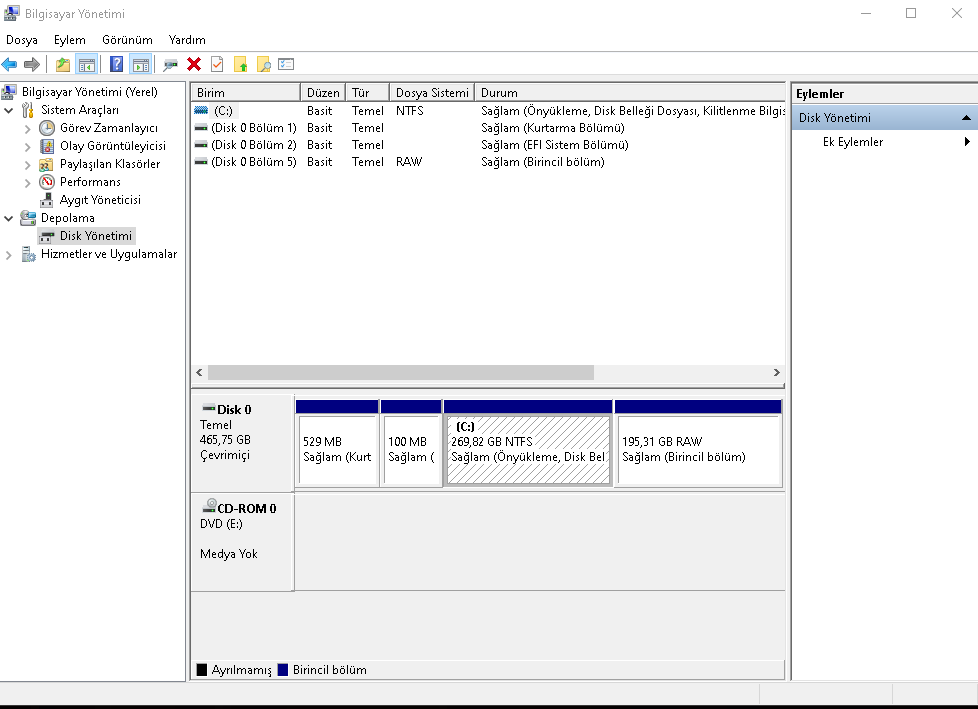The height and width of the screenshot is (709, 978).
Task: Expand the Ek Eylemler submenu arrow
Action: (967, 142)
